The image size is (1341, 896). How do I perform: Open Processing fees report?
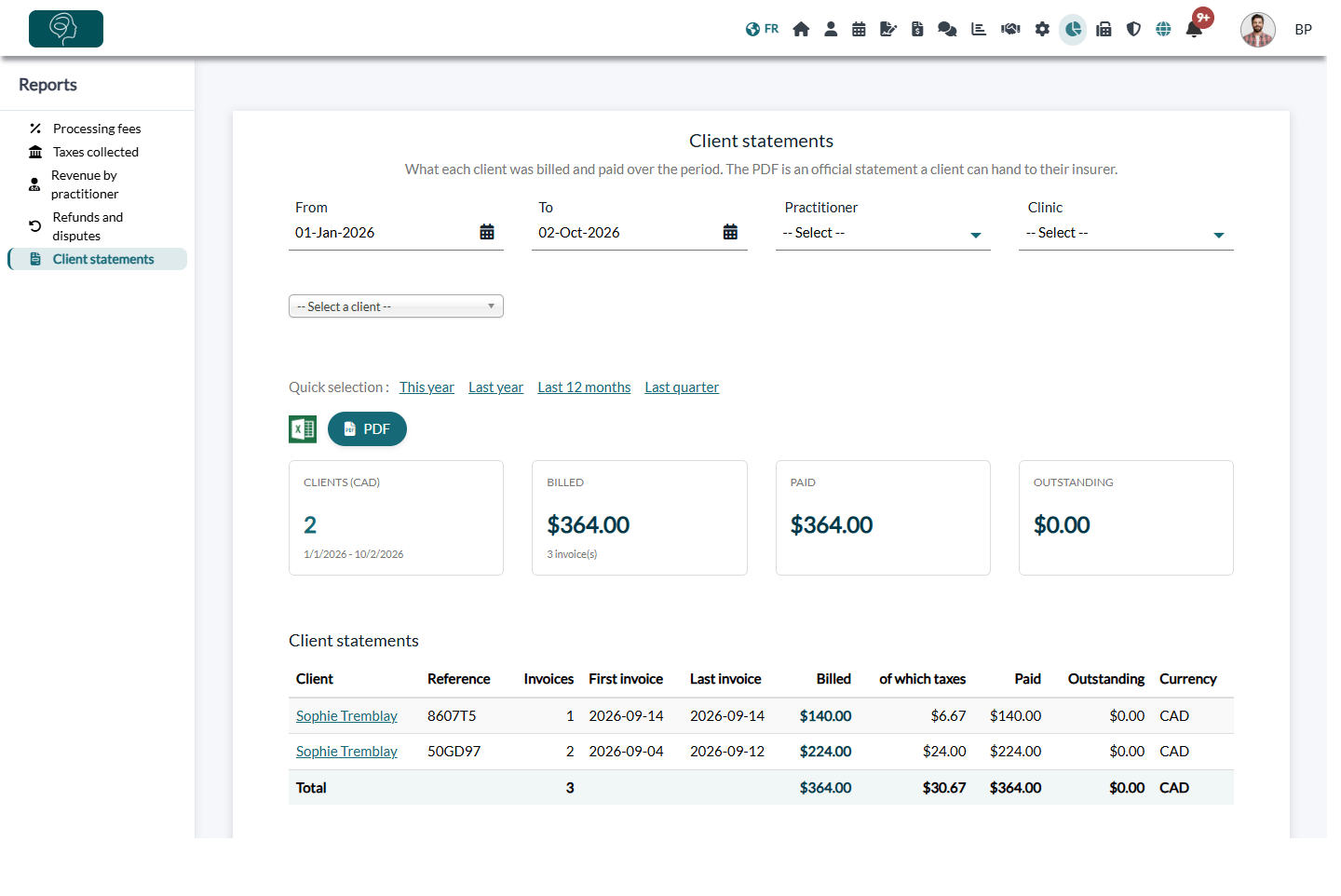97,129
